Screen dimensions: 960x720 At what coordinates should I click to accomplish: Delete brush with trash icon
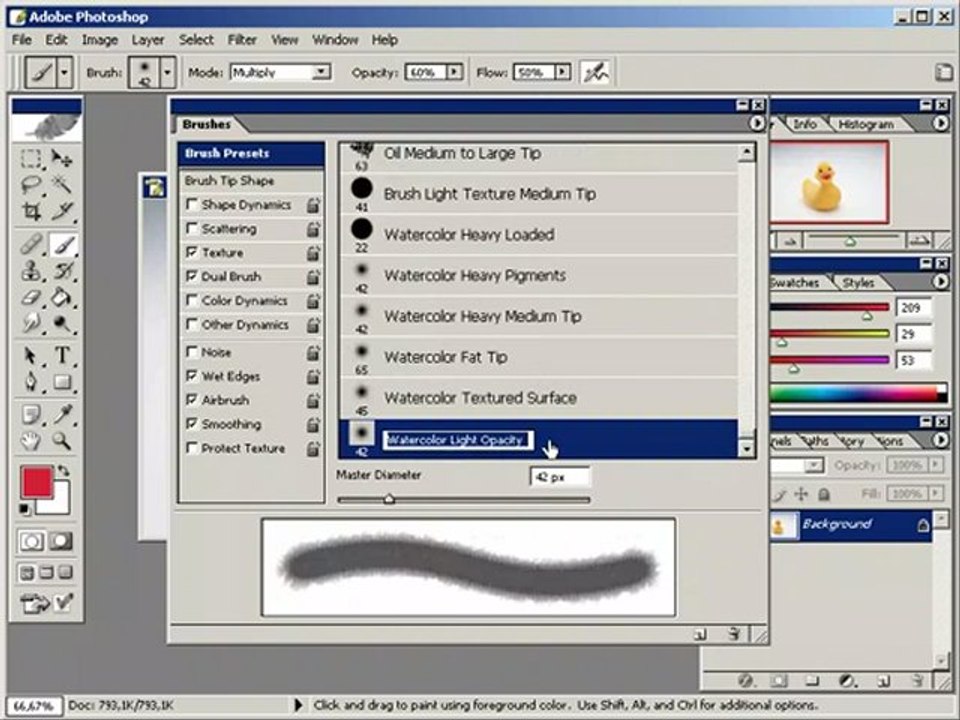pyautogui.click(x=735, y=635)
